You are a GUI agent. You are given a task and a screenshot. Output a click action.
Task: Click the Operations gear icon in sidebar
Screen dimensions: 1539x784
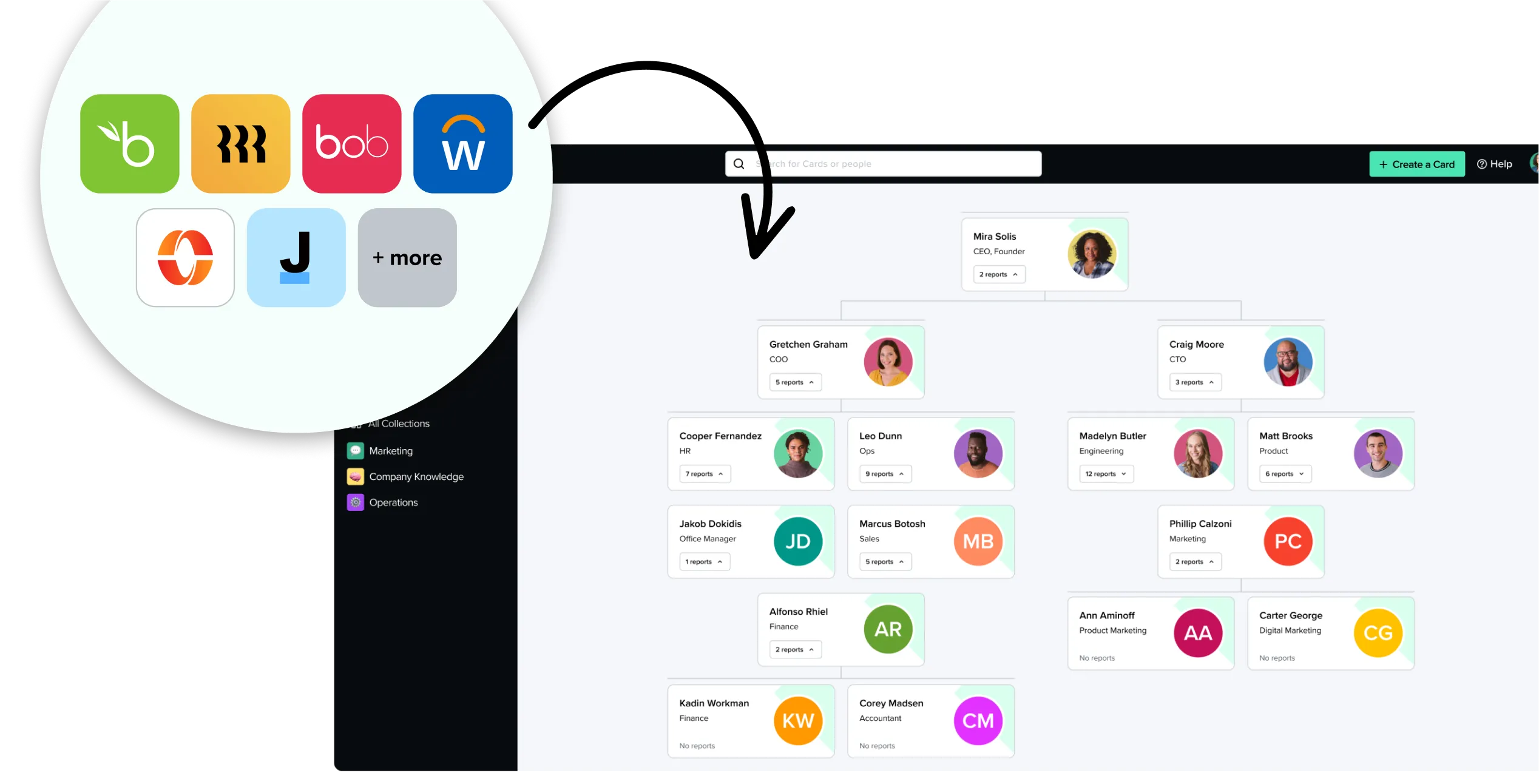click(x=355, y=502)
